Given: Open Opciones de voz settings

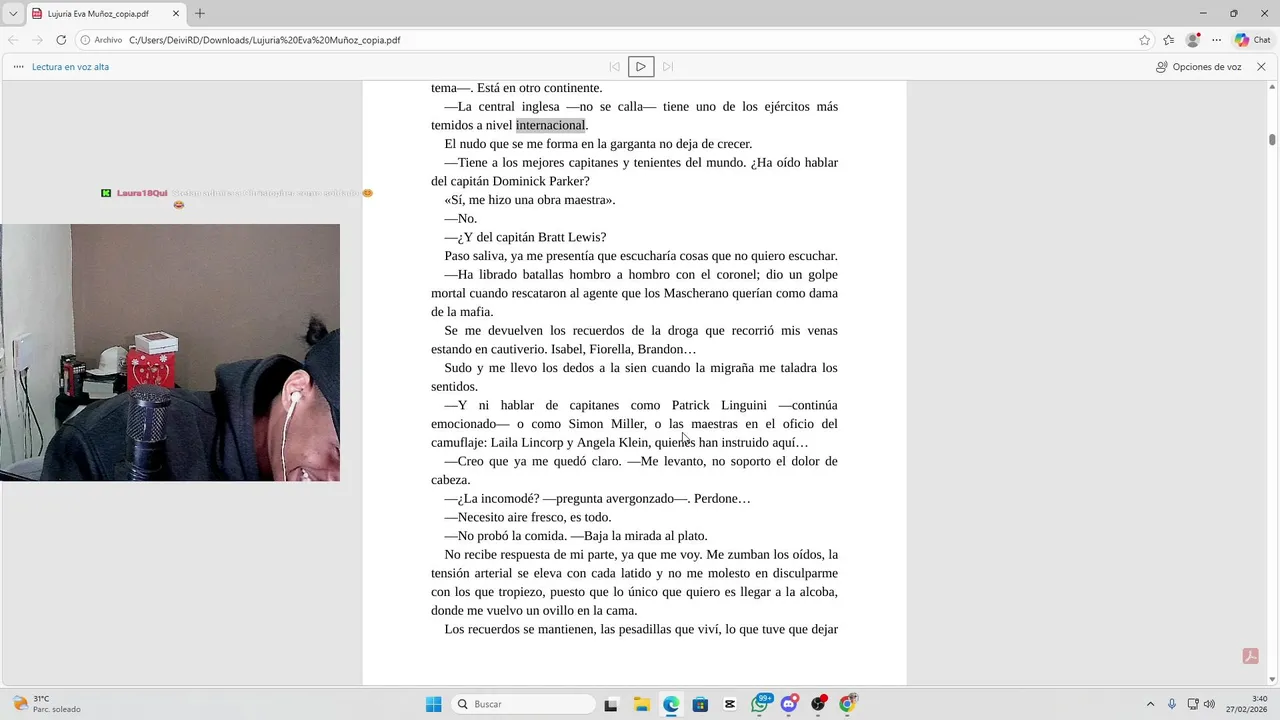Looking at the screenshot, I should pyautogui.click(x=1198, y=67).
